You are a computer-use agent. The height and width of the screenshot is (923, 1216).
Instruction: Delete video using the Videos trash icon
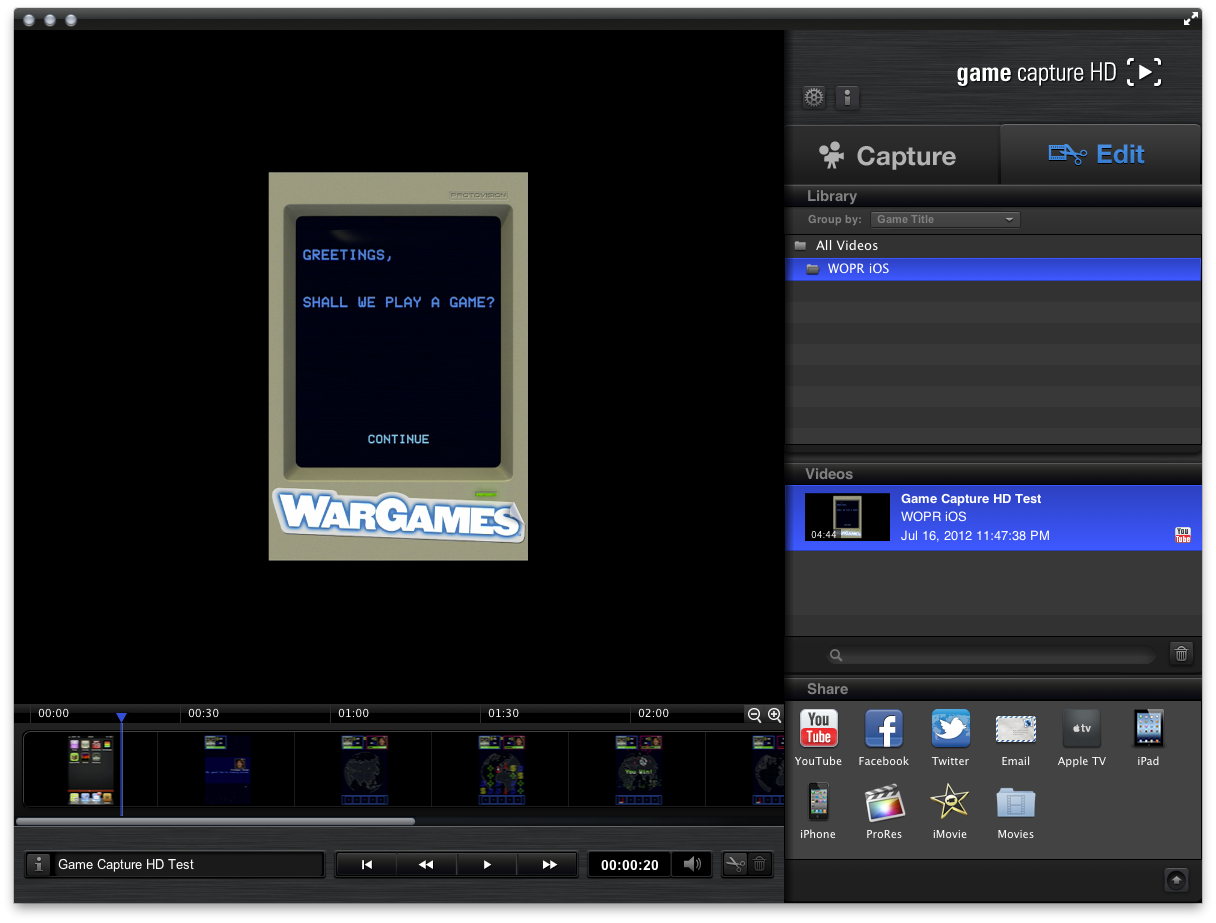[1181, 654]
